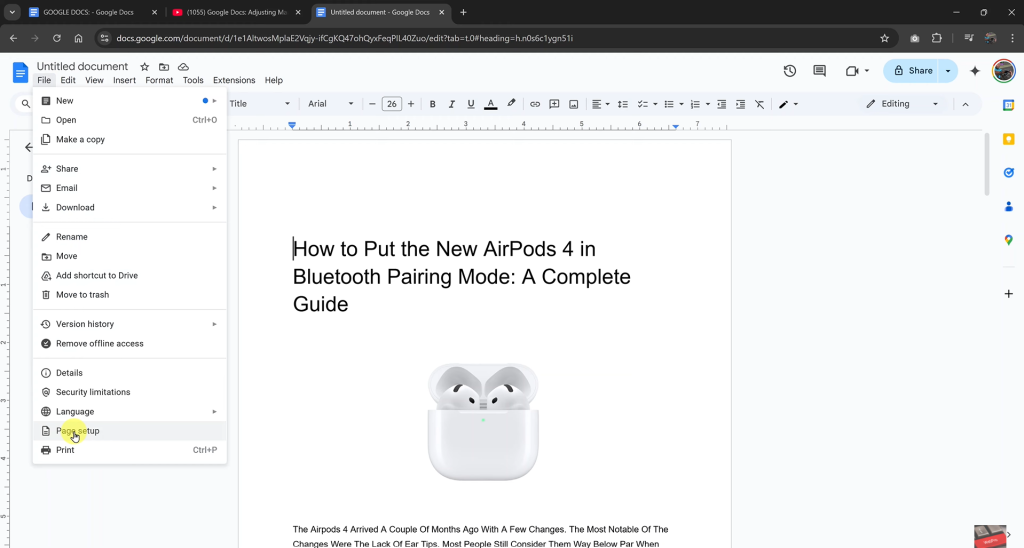Click the Google Docs home icon
Viewport: 1024px width, 548px height.
pyautogui.click(x=20, y=72)
